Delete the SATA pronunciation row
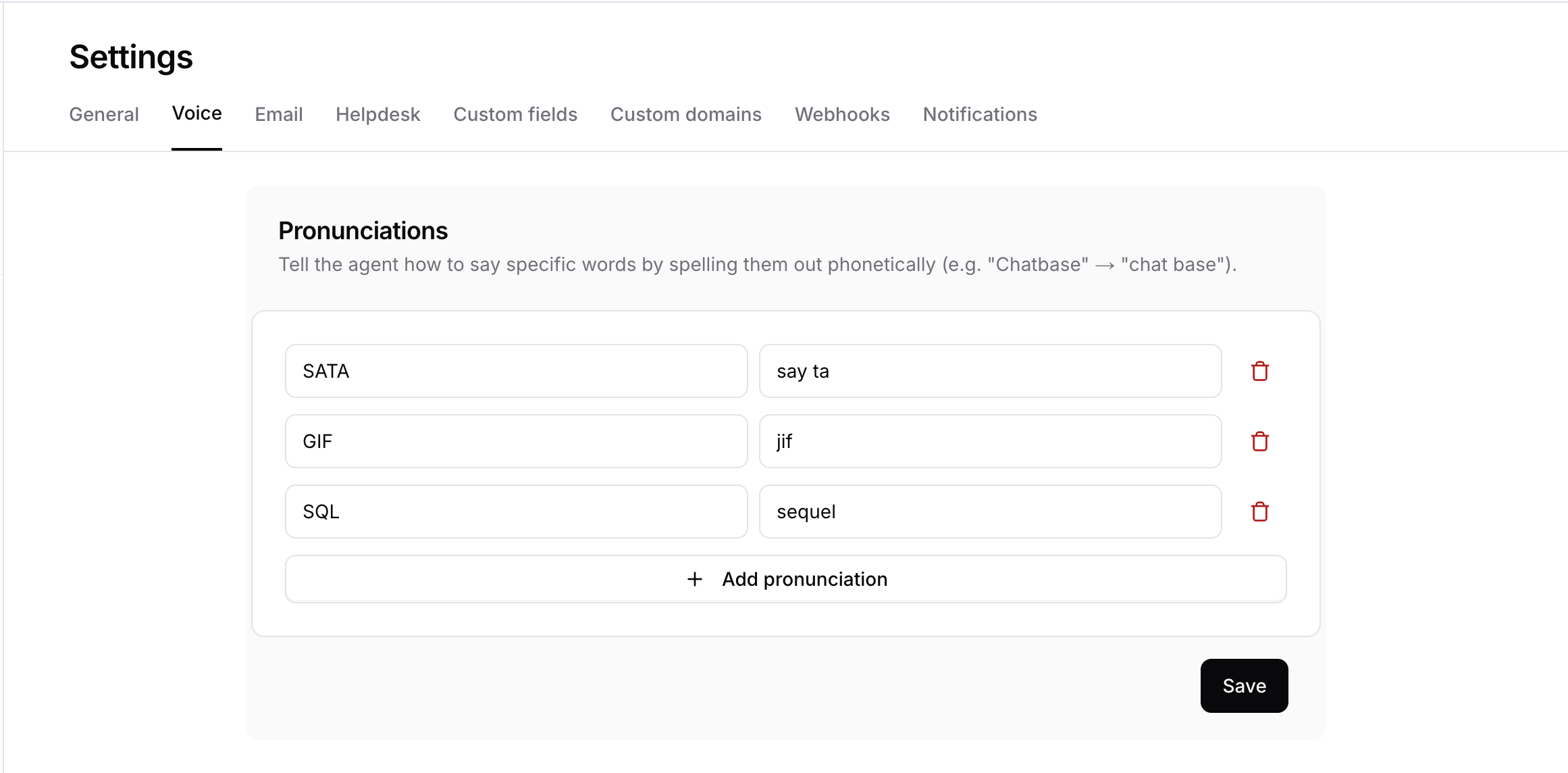 coord(1259,371)
